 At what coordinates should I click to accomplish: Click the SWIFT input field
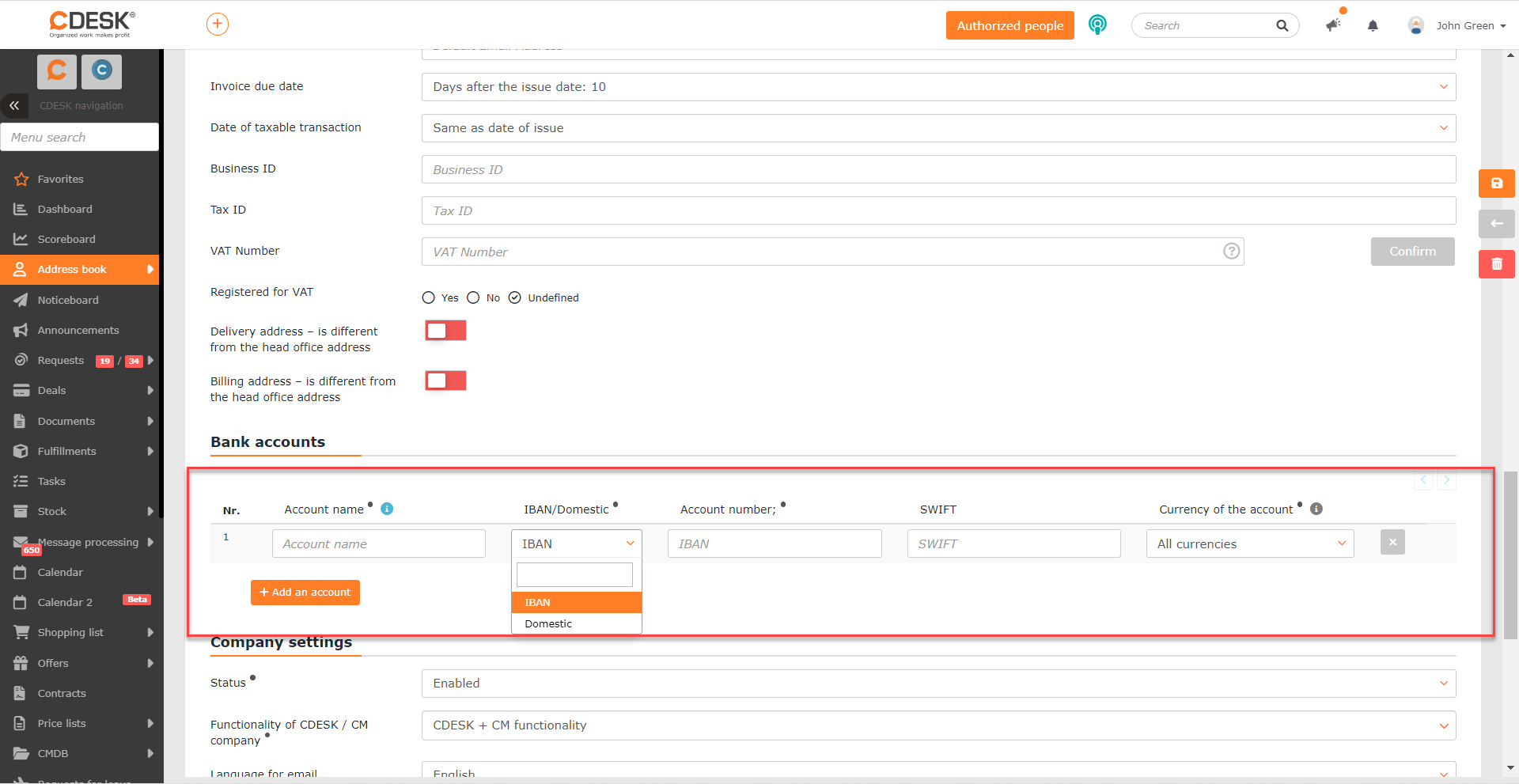click(x=1014, y=543)
